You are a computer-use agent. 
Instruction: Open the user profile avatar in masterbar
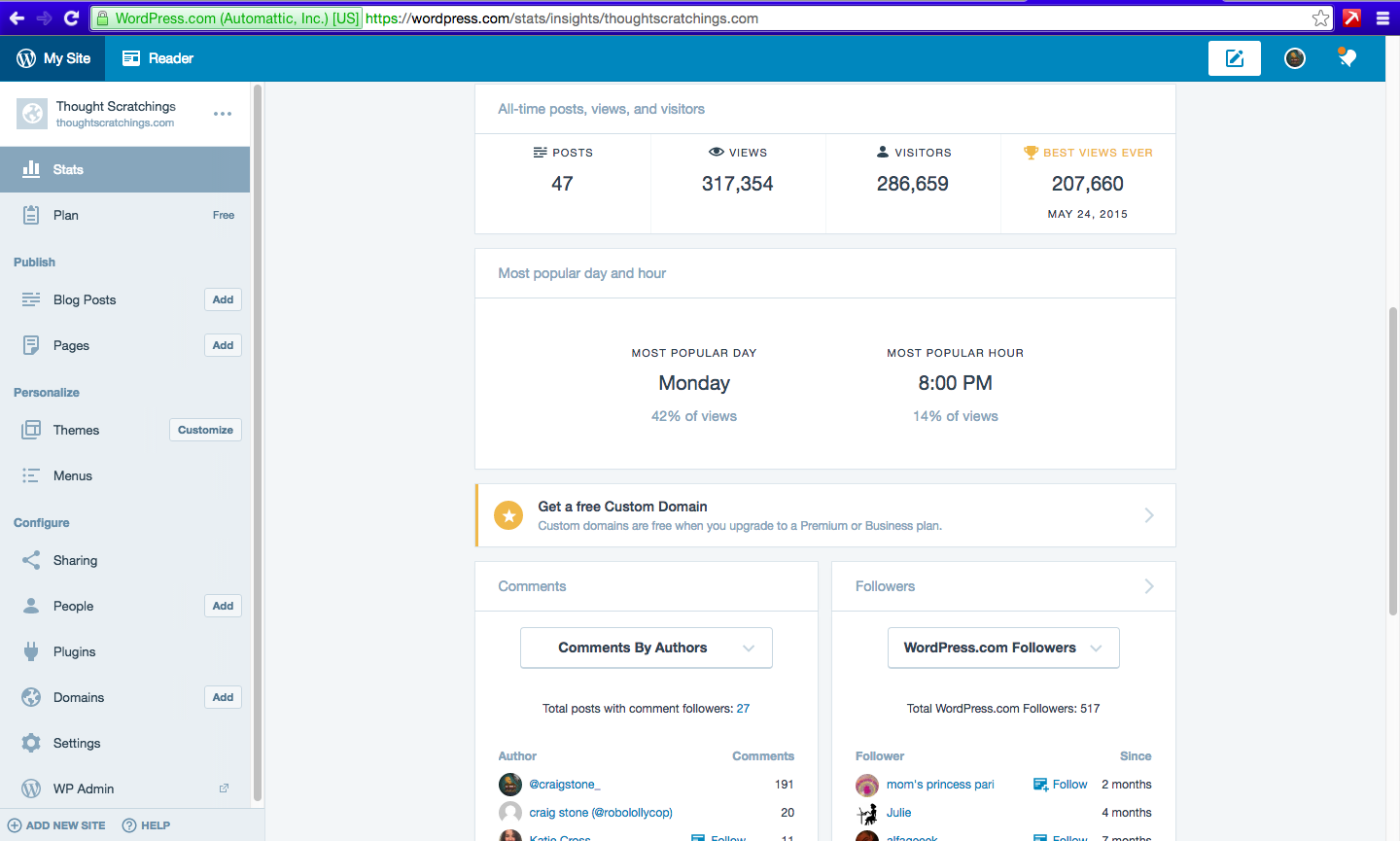(x=1295, y=58)
